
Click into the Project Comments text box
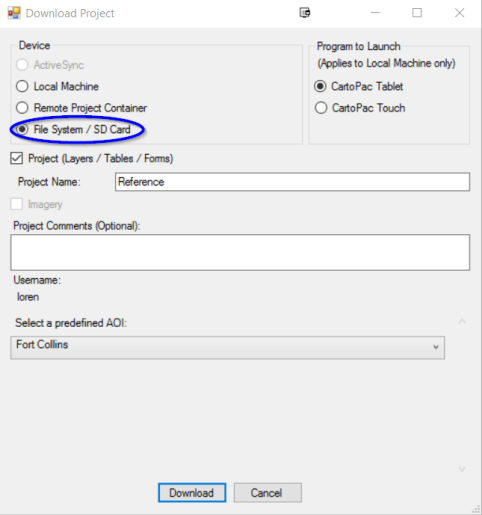[x=240, y=252]
